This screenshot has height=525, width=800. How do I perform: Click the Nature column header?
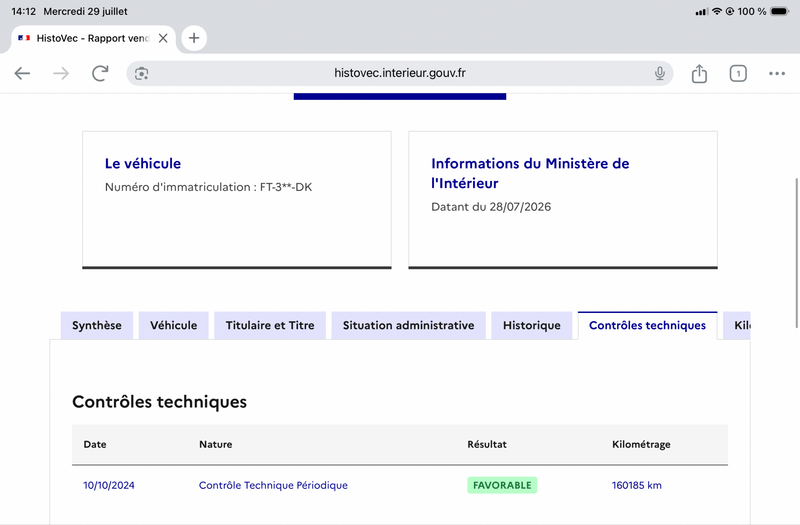click(x=215, y=444)
